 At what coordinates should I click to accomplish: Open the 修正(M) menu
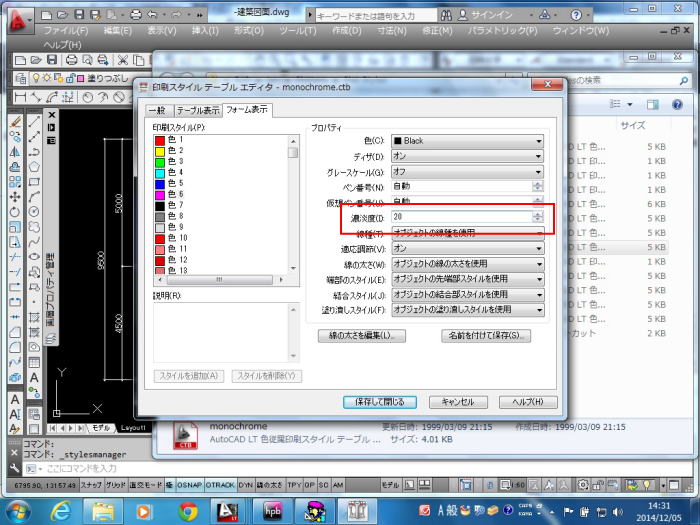(x=437, y=30)
